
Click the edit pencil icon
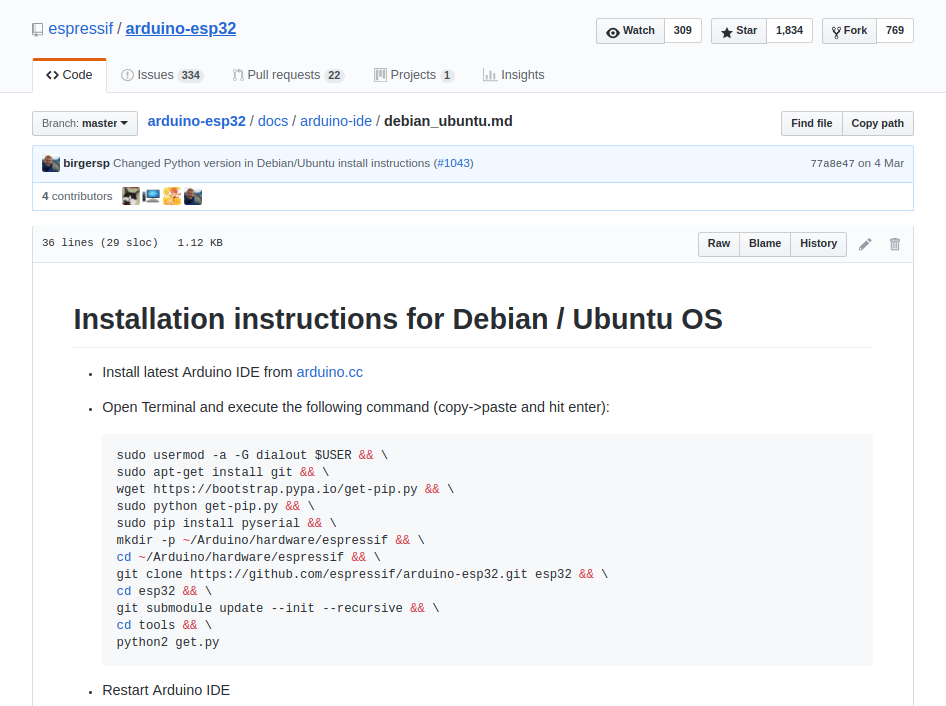[x=865, y=244]
